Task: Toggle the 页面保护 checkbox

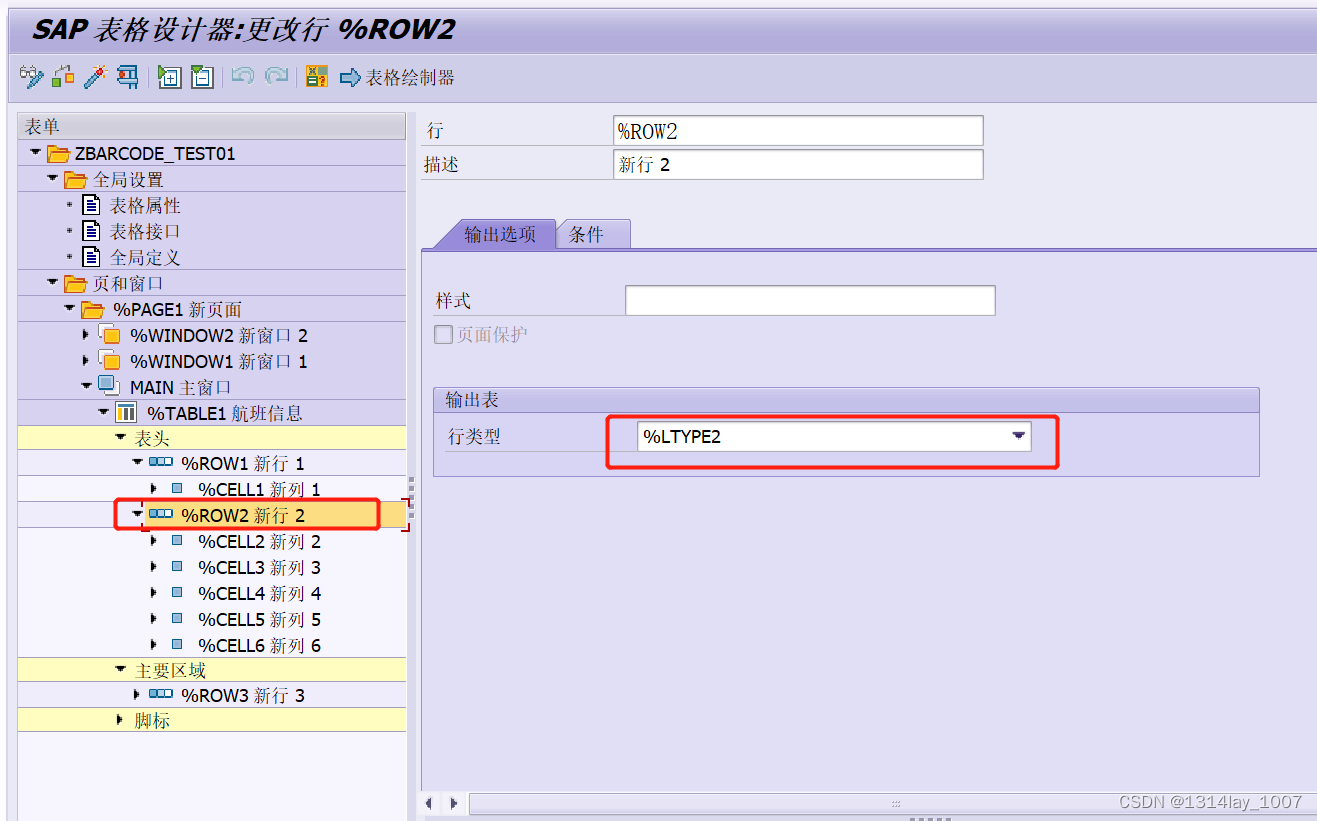Action: (443, 334)
